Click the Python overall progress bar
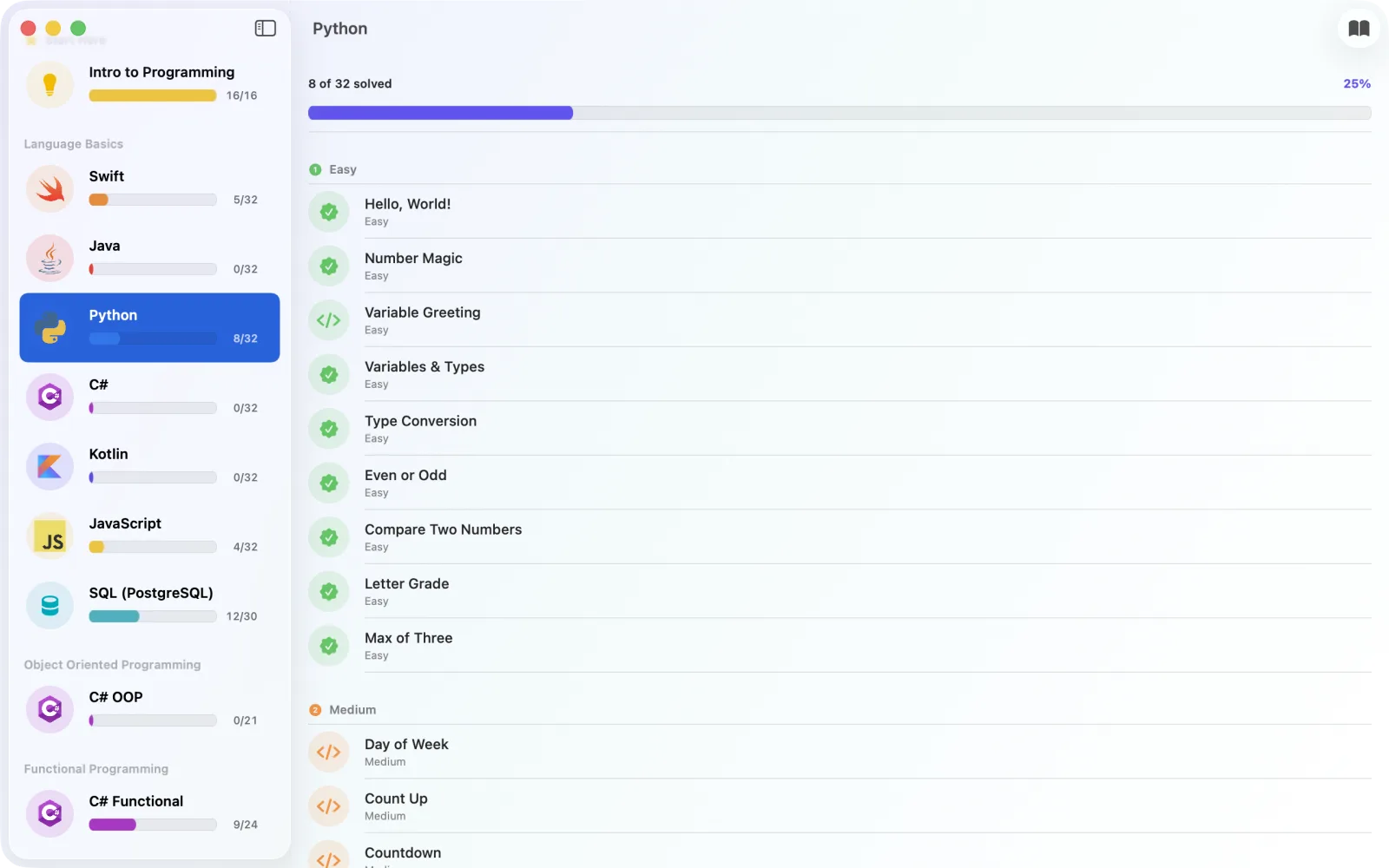The image size is (1389, 868). [x=839, y=113]
